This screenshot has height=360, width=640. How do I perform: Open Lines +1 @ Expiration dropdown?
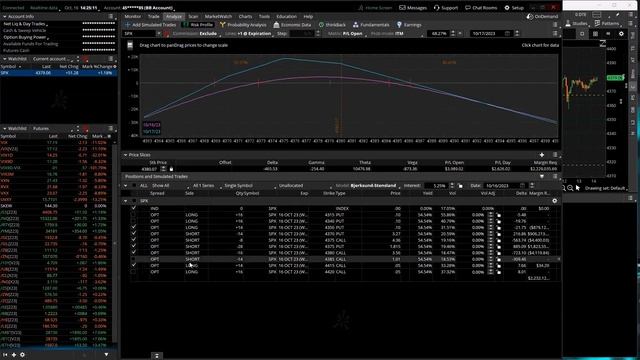point(249,33)
